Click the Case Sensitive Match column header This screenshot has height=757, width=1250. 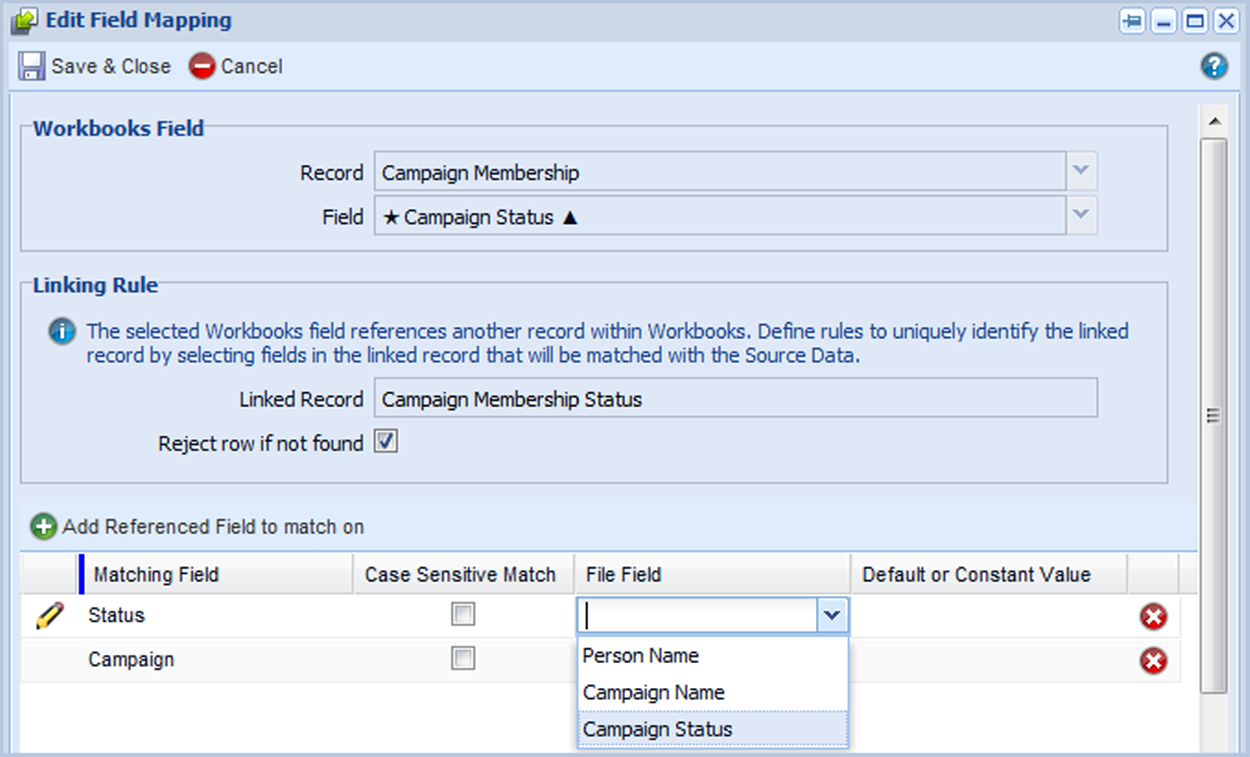coord(463,574)
